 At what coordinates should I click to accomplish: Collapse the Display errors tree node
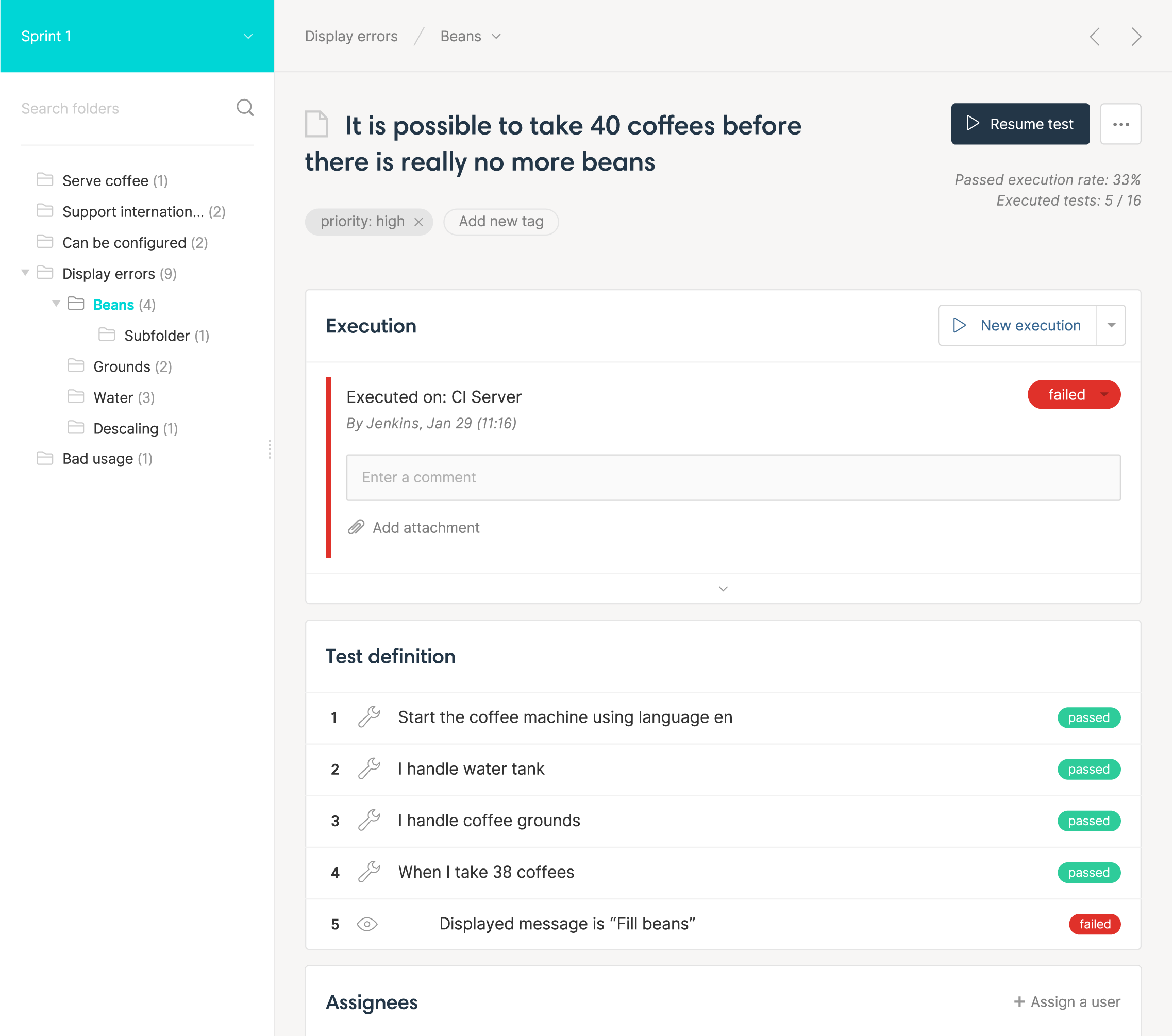tap(25, 273)
